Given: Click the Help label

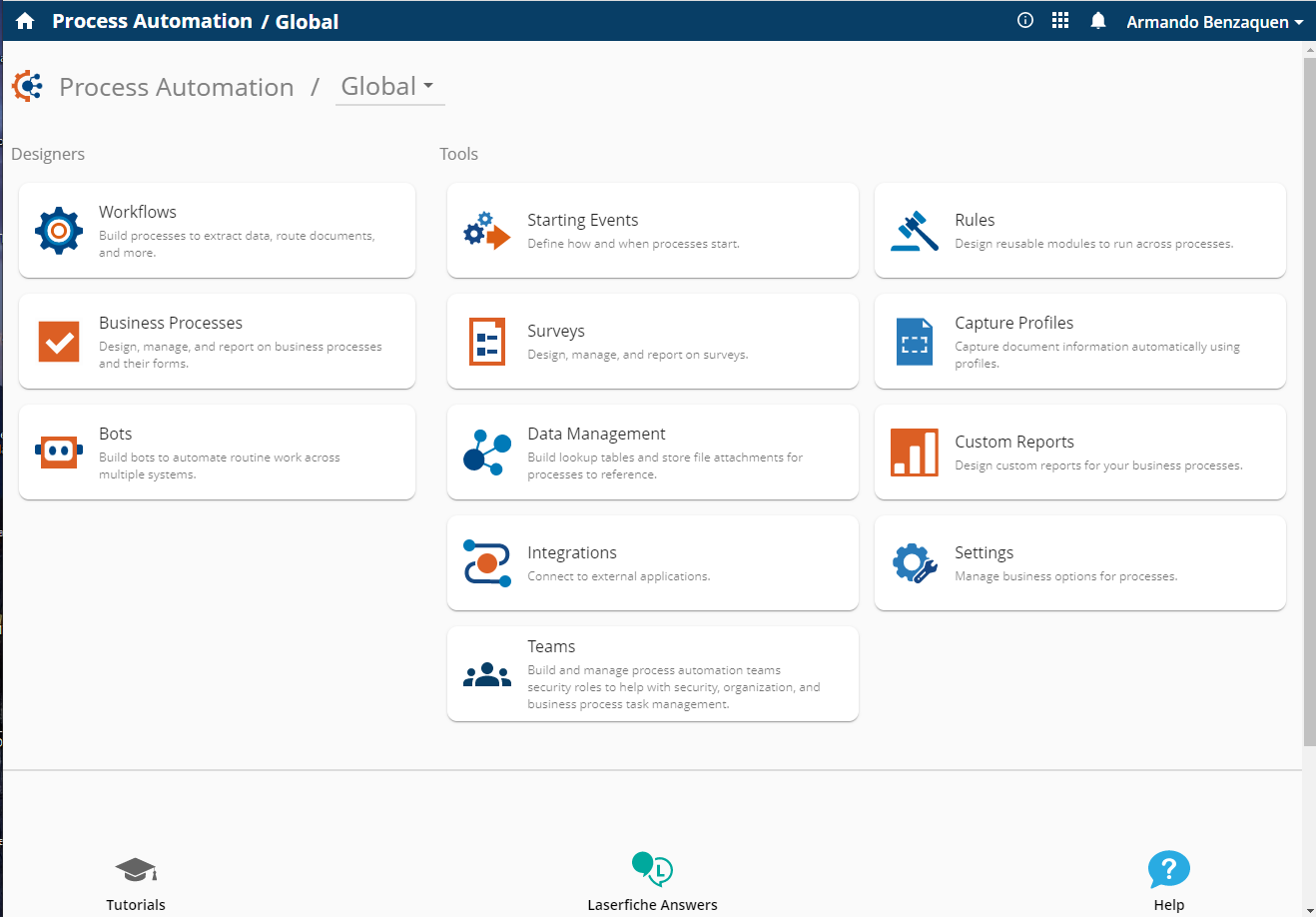Looking at the screenshot, I should tap(1169, 905).
